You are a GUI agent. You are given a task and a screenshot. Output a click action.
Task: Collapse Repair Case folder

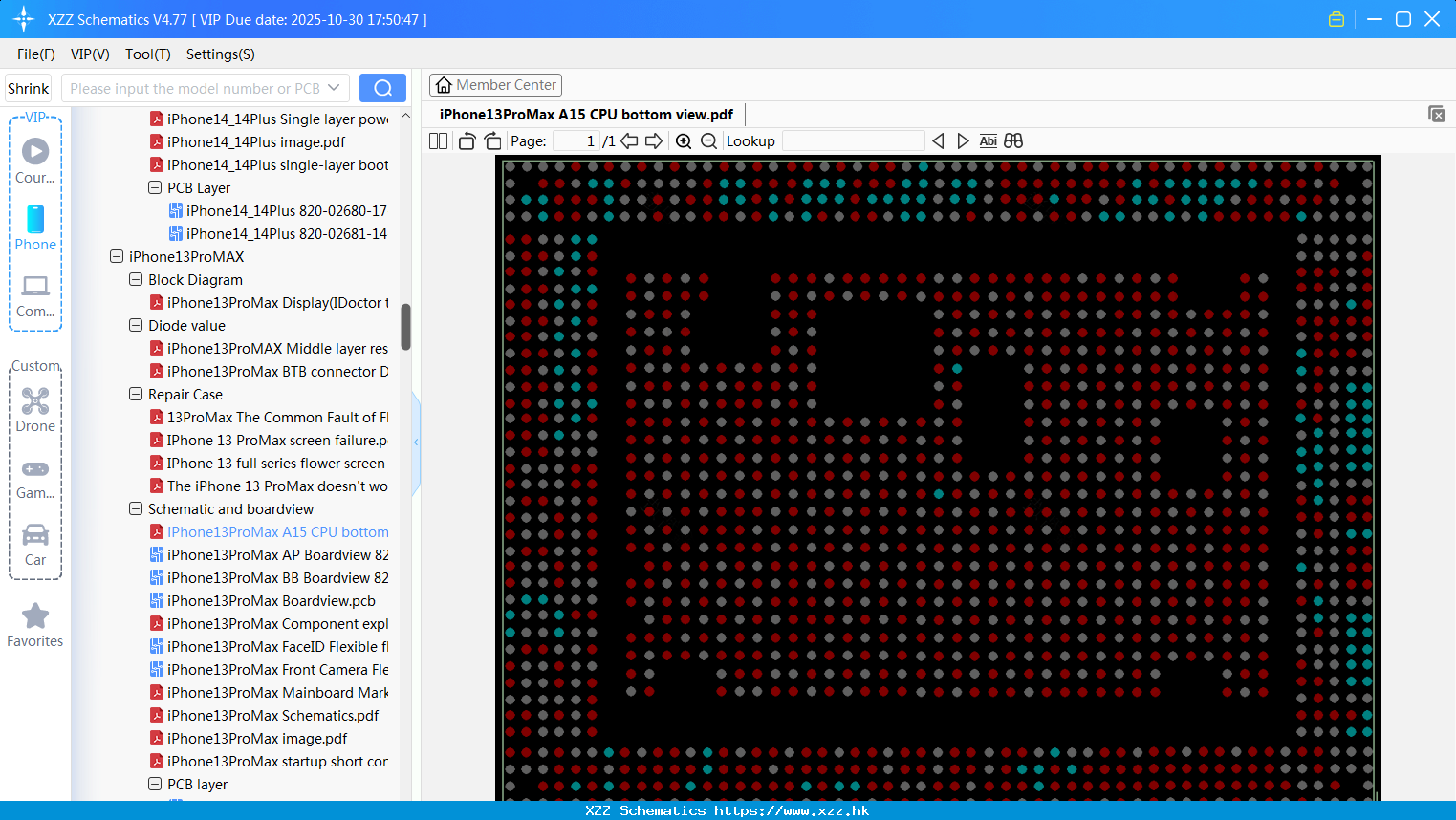coord(136,394)
